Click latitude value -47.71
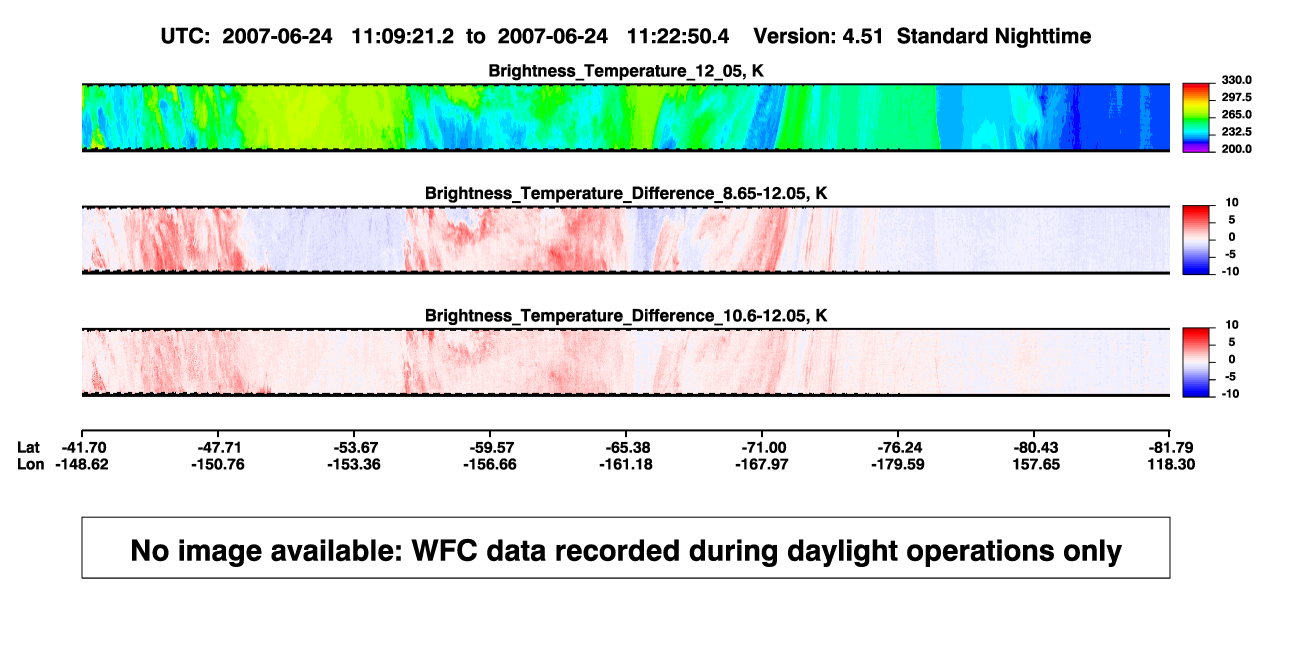The image size is (1300, 667). pos(217,447)
